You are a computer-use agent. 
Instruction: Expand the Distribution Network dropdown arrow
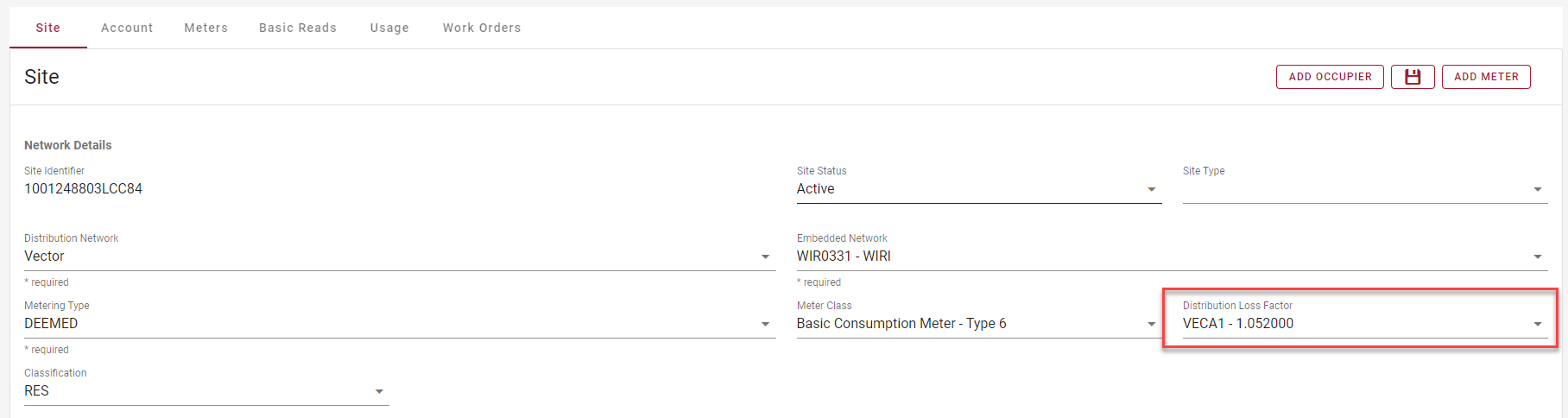pos(765,256)
